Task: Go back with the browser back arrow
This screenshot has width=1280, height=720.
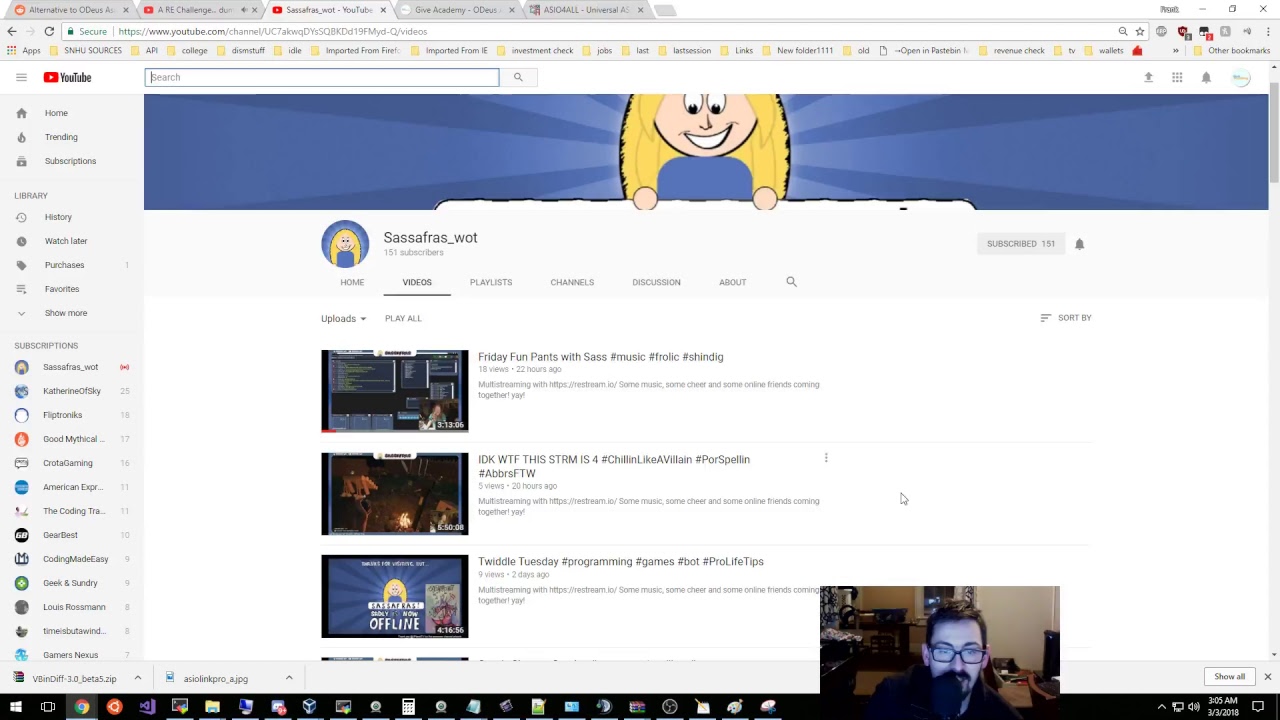Action: point(12,31)
